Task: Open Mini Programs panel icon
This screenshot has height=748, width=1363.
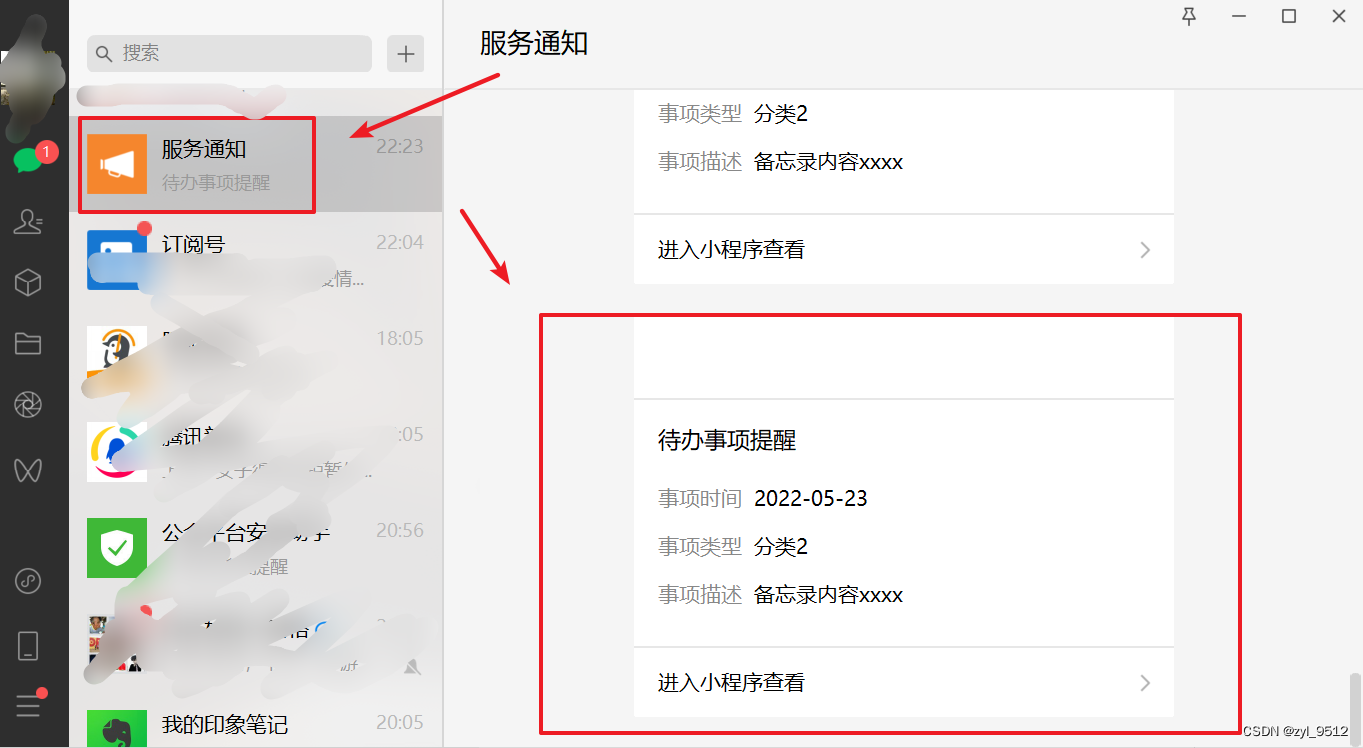Action: (x=28, y=580)
